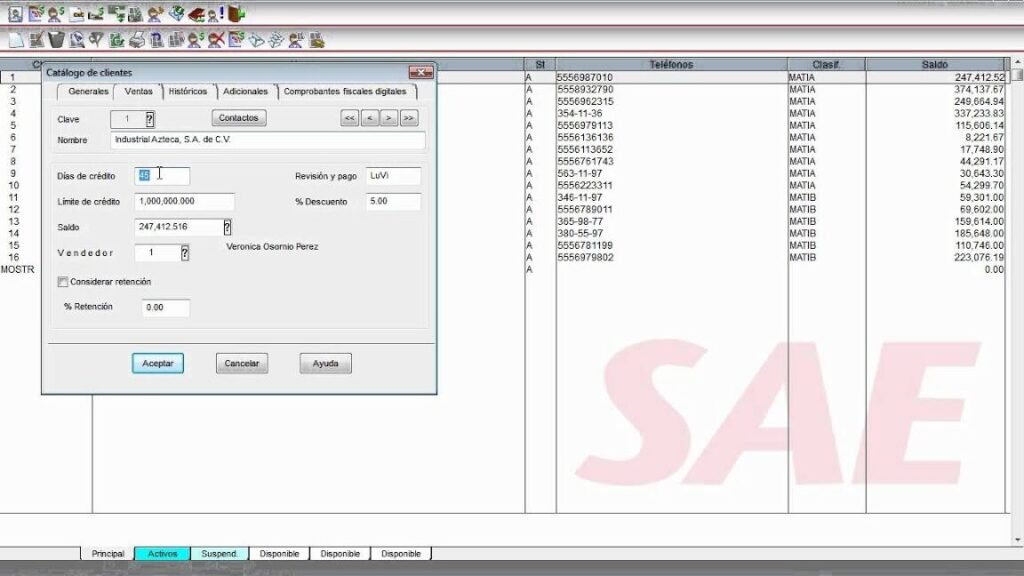The height and width of the screenshot is (576, 1024).
Task: Click the Ayuda button
Action: [325, 363]
